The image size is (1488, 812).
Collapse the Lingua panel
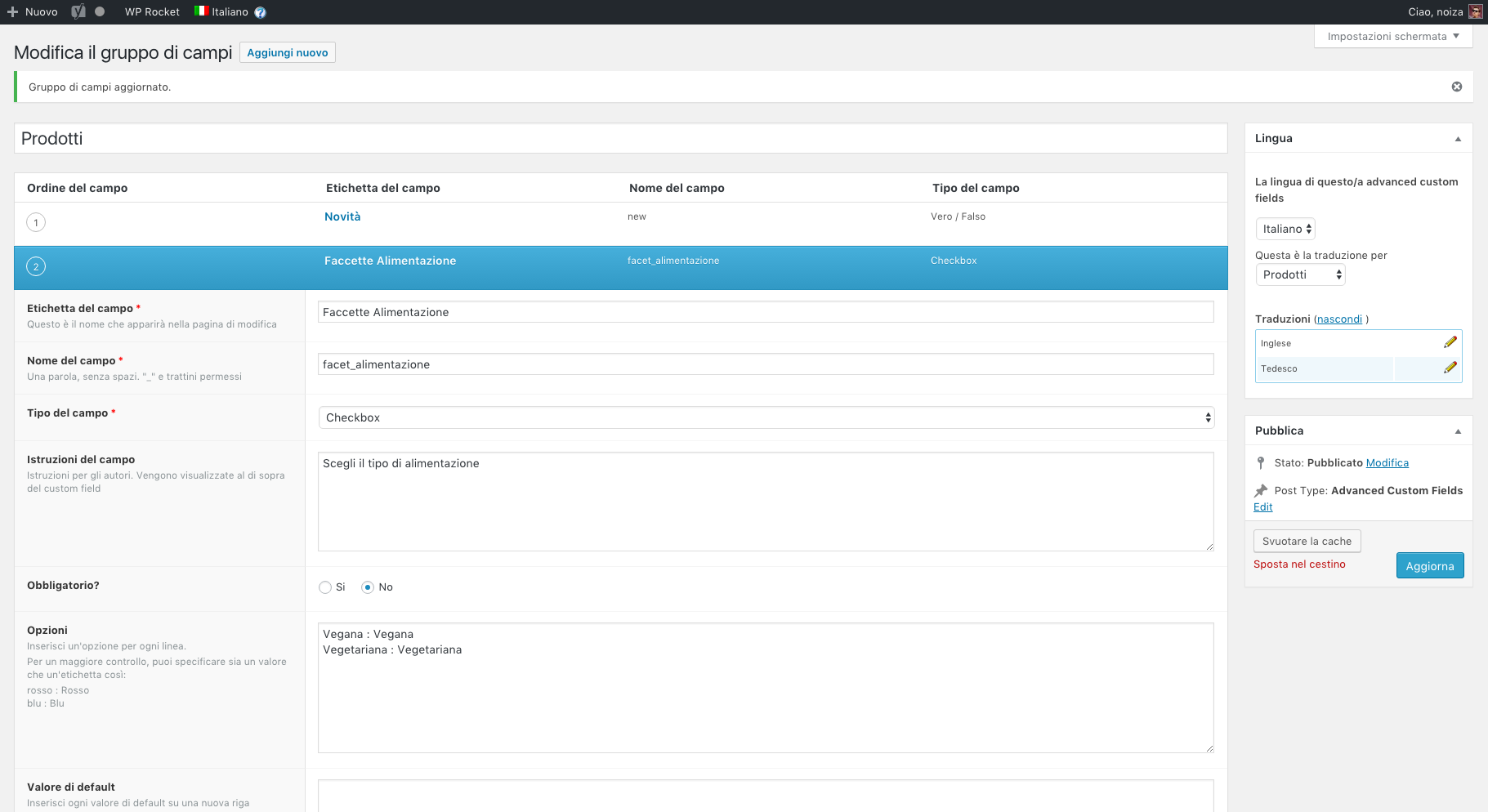tap(1457, 139)
